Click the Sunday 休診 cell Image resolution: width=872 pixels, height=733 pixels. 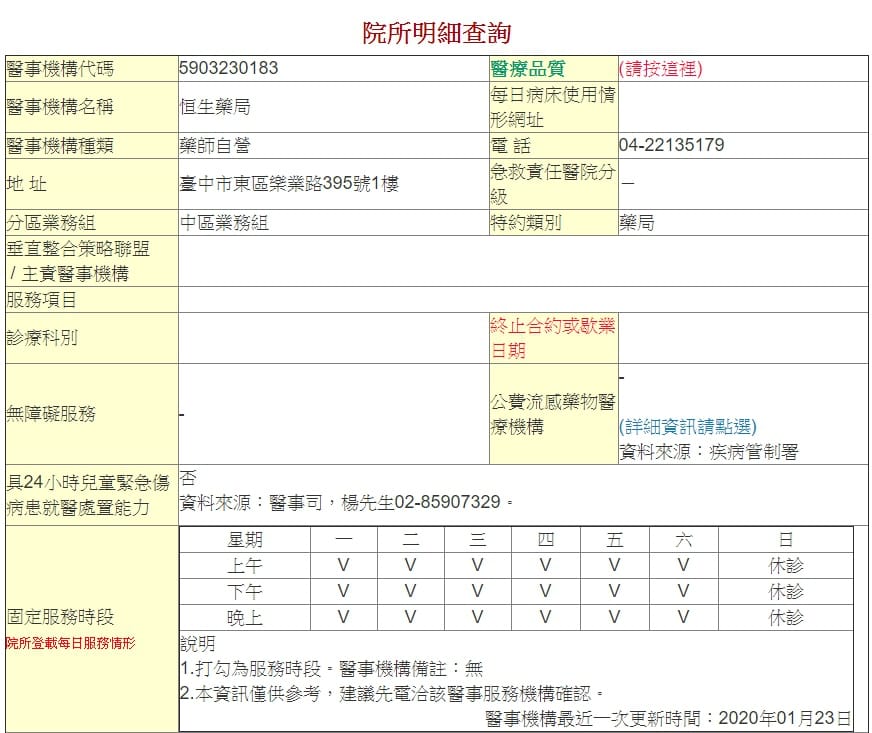point(786,566)
